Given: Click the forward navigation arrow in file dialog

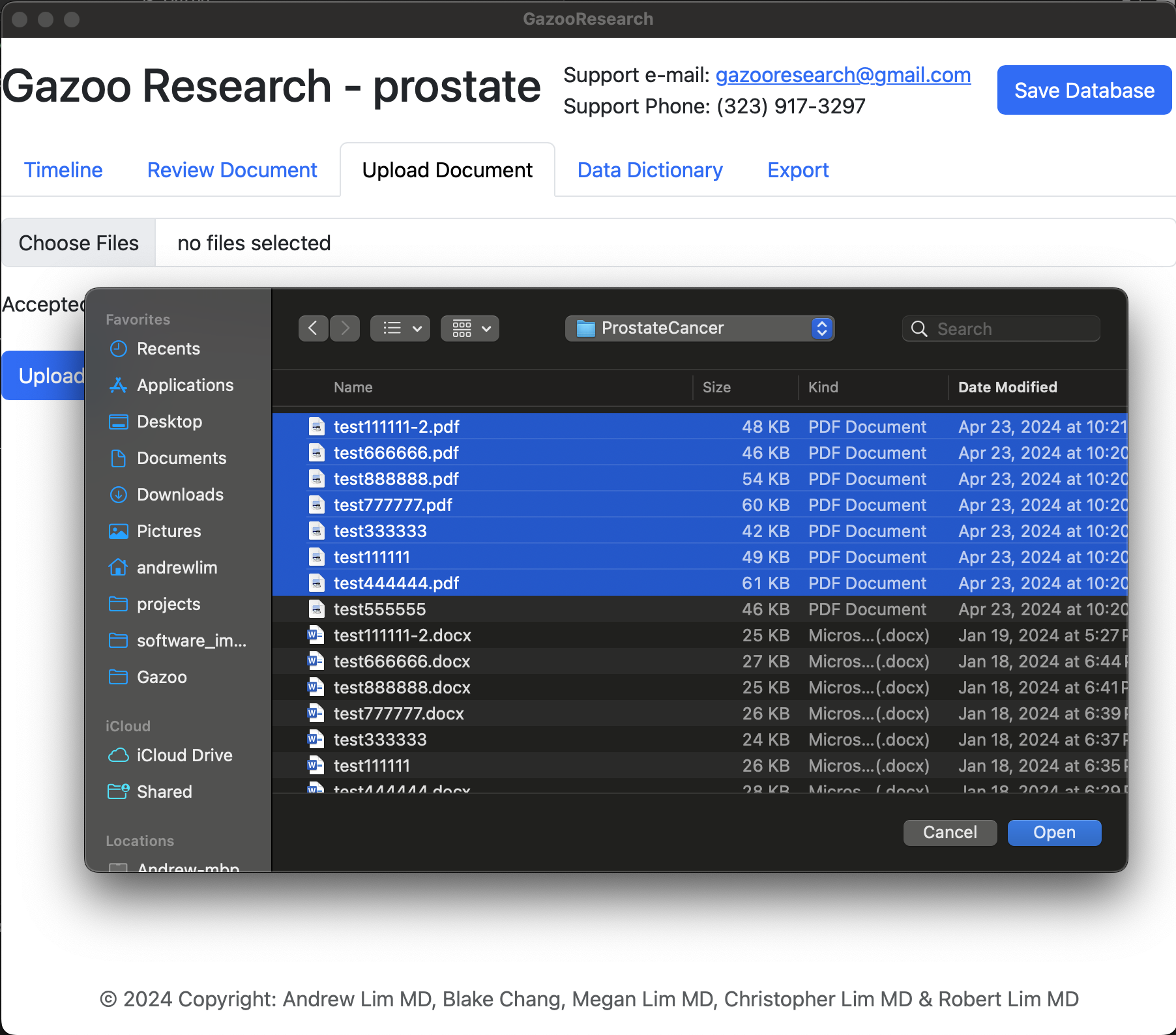Looking at the screenshot, I should (345, 328).
